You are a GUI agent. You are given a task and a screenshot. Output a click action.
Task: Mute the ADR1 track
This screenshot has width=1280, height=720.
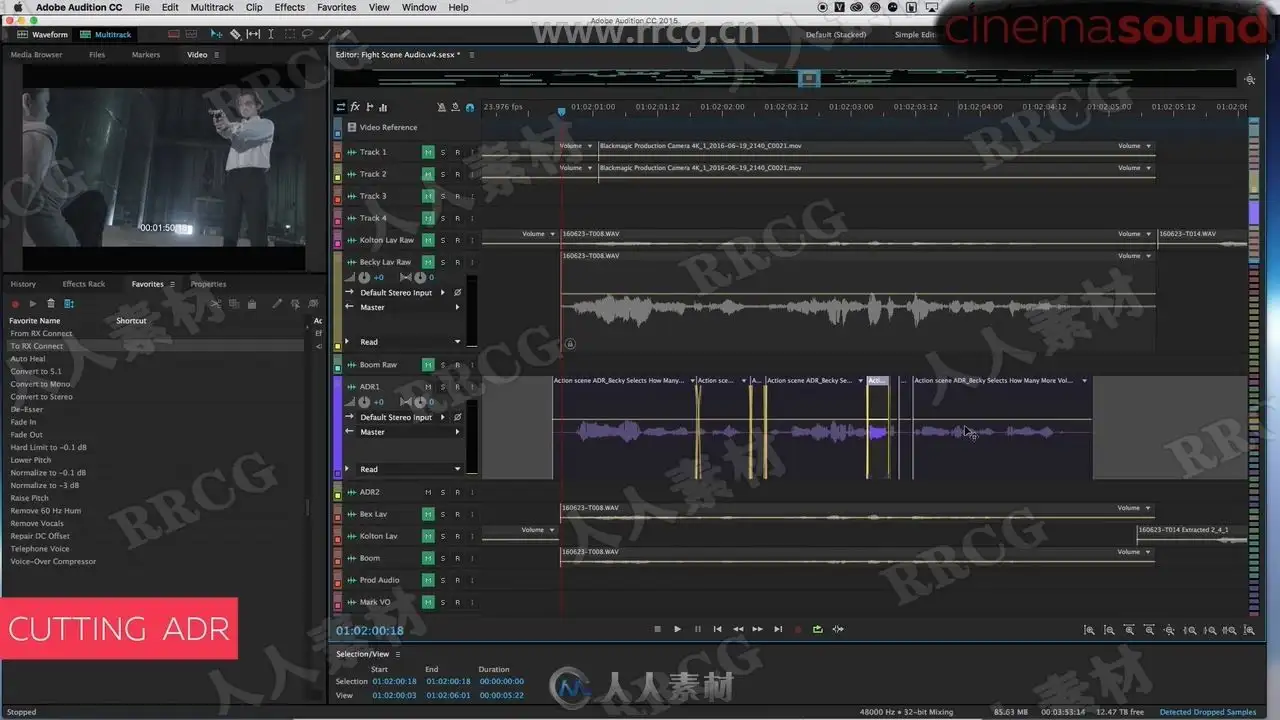tap(428, 387)
